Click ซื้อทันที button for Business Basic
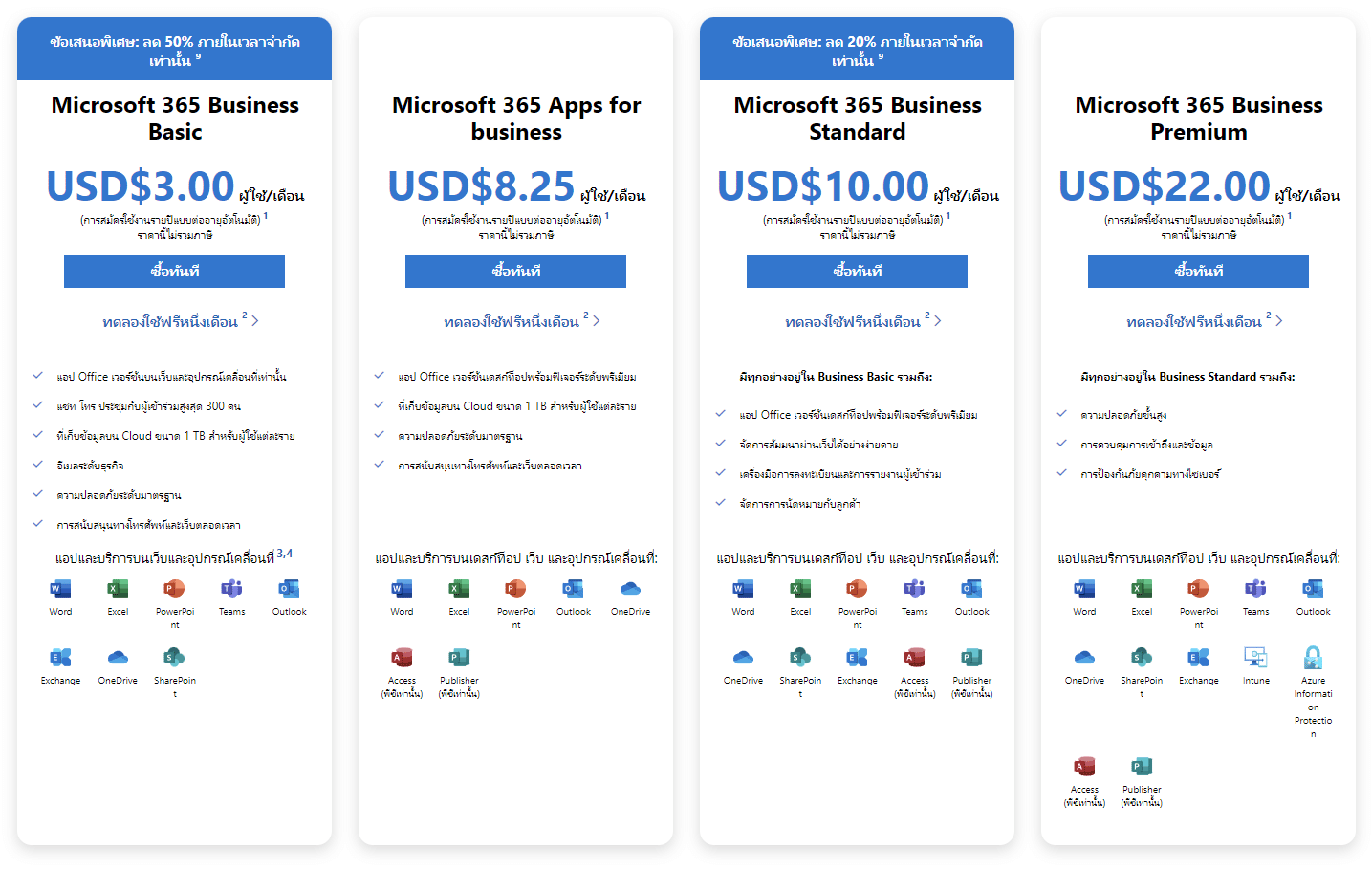 (174, 272)
